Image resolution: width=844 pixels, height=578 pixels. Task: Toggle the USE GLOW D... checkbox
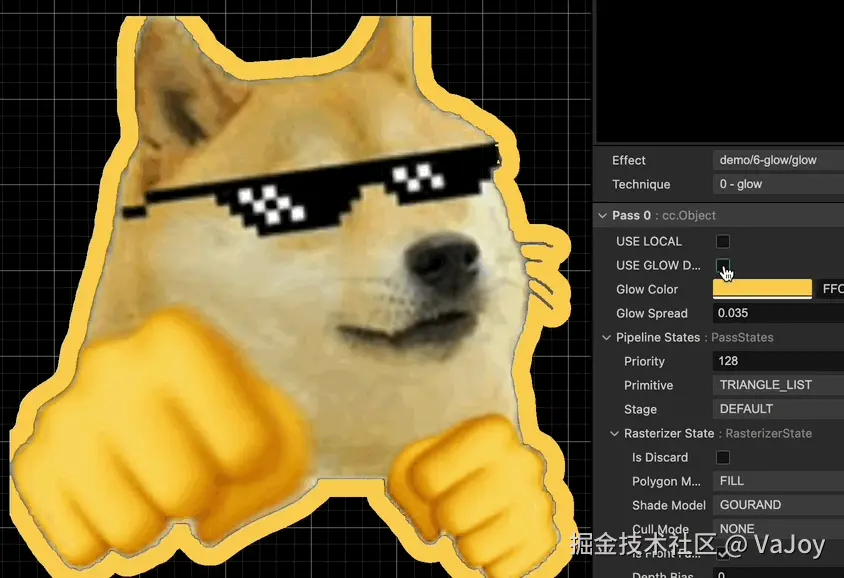click(723, 265)
